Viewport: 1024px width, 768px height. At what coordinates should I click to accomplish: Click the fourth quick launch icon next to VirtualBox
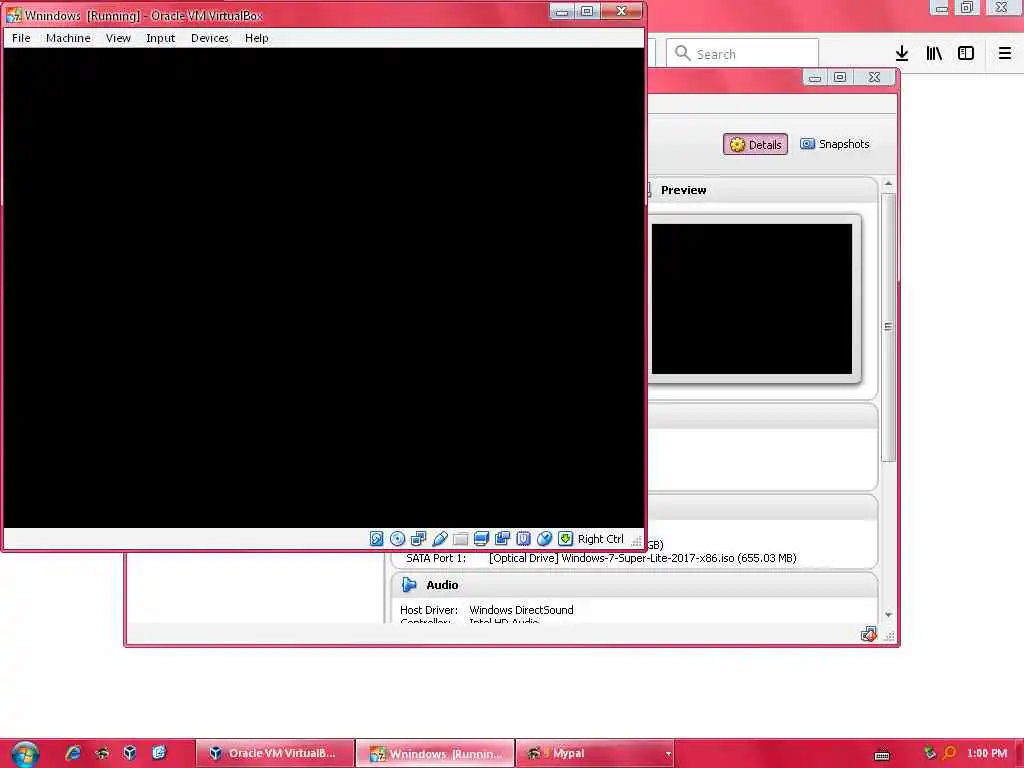[159, 753]
